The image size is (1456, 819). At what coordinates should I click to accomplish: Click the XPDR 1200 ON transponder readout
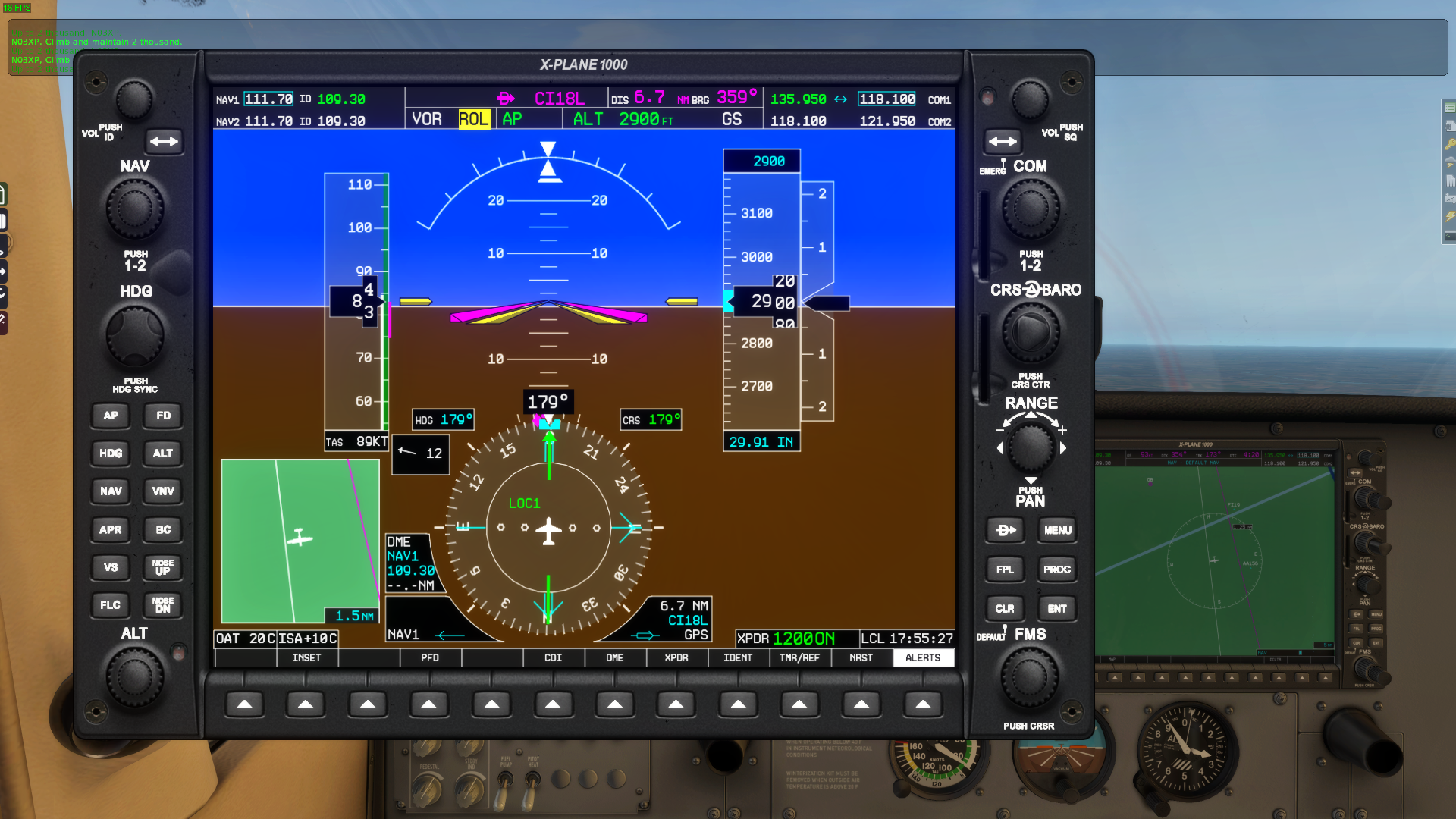coord(796,639)
